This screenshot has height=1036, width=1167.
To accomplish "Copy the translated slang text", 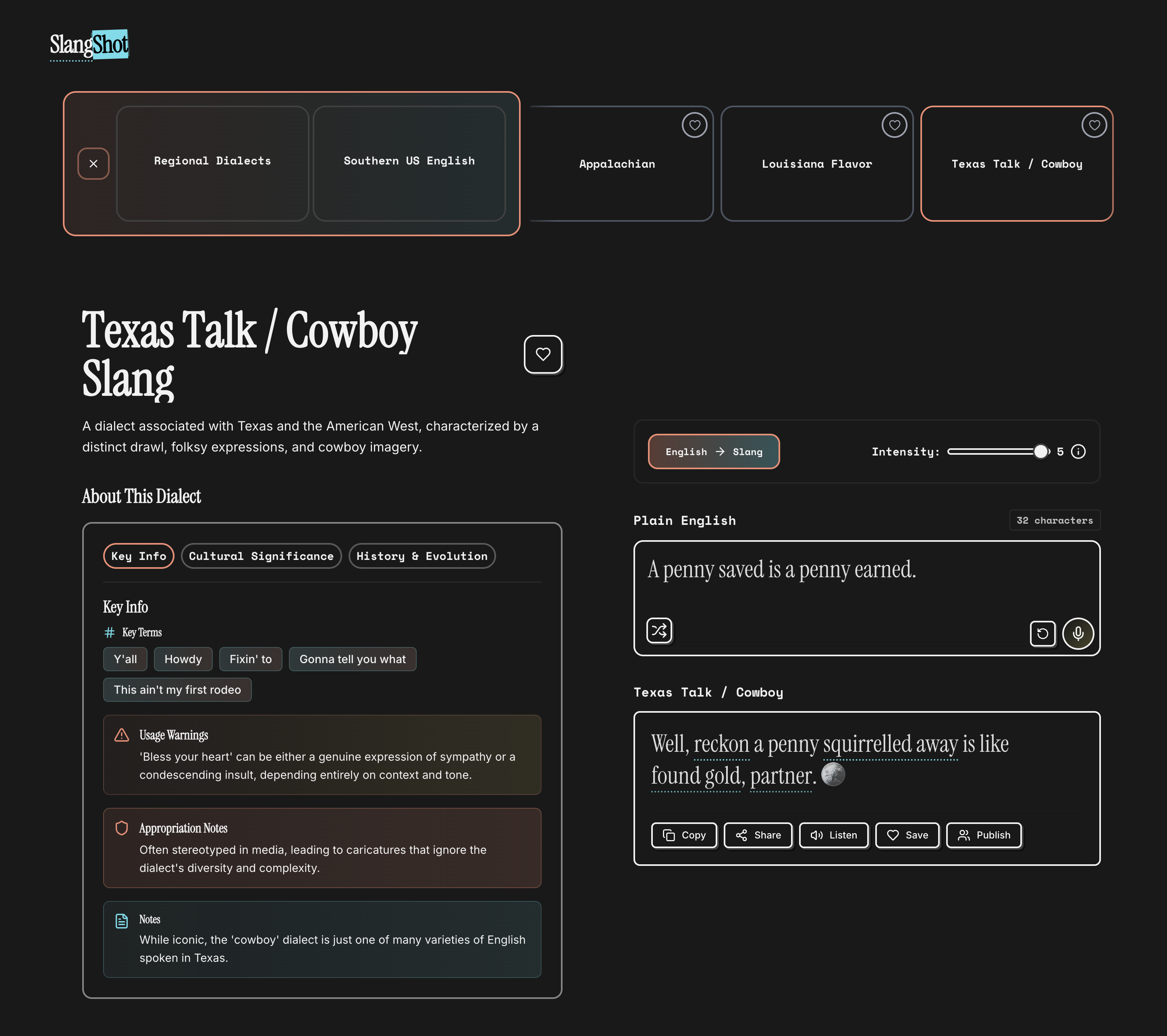I will tap(684, 835).
